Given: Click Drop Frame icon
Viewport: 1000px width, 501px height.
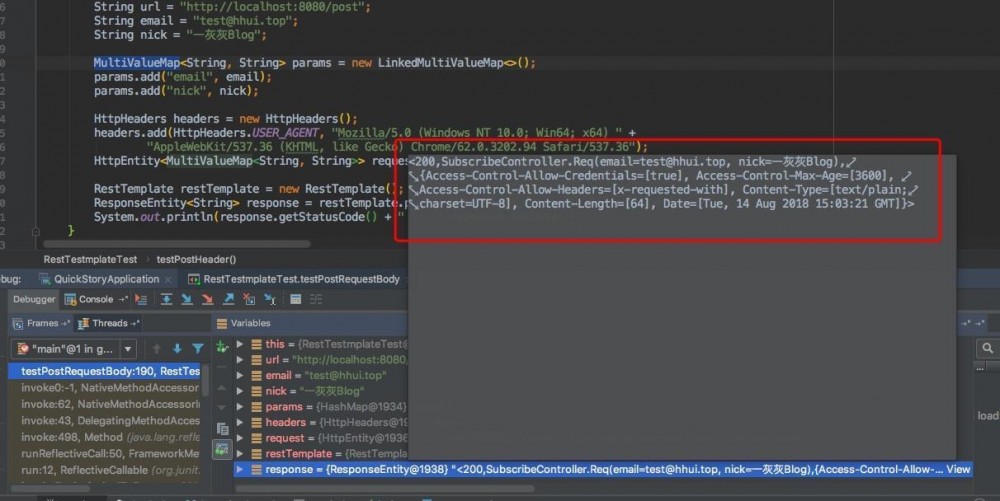Looking at the screenshot, I should (x=249, y=299).
